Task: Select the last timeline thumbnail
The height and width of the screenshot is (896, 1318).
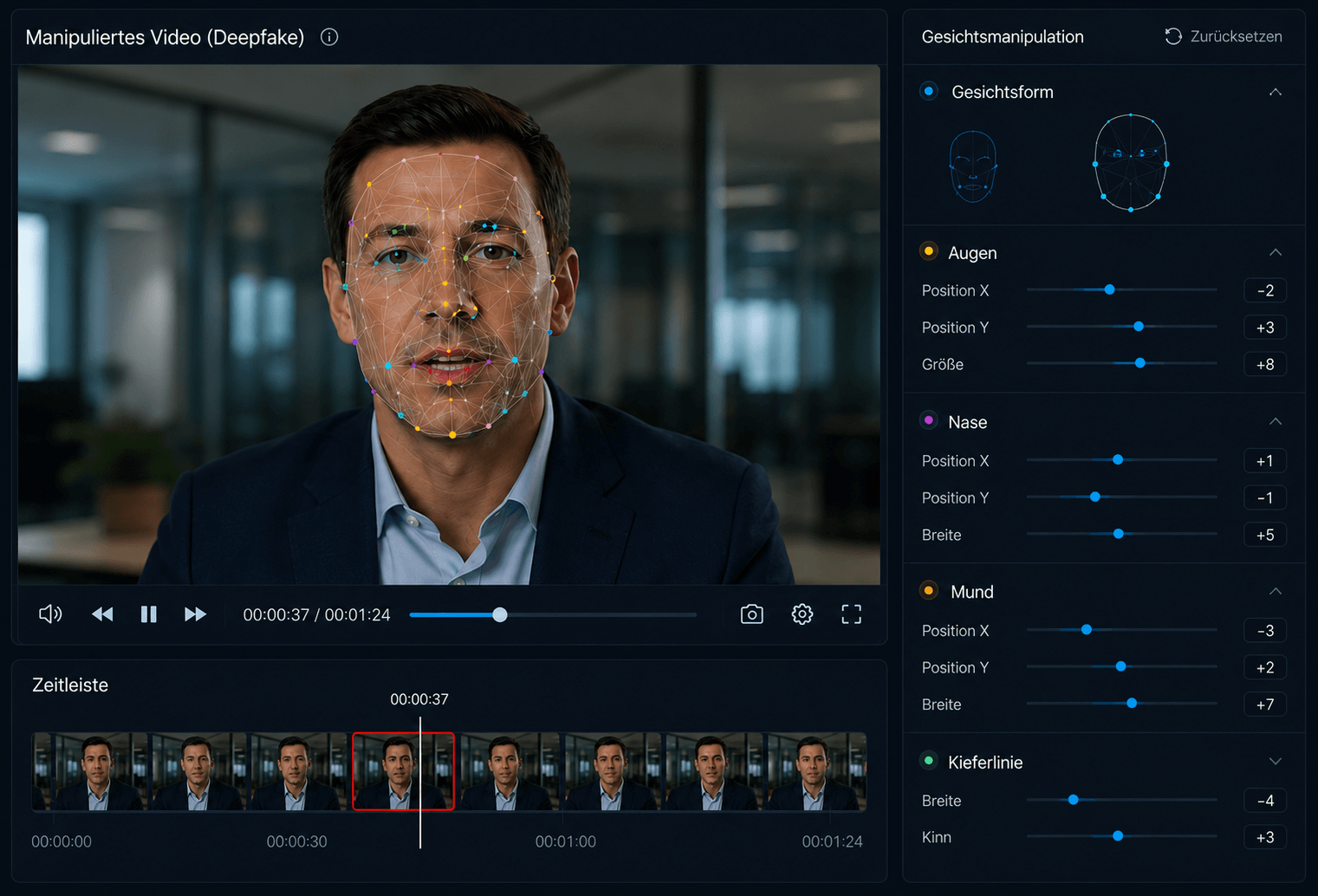Action: tap(815, 771)
